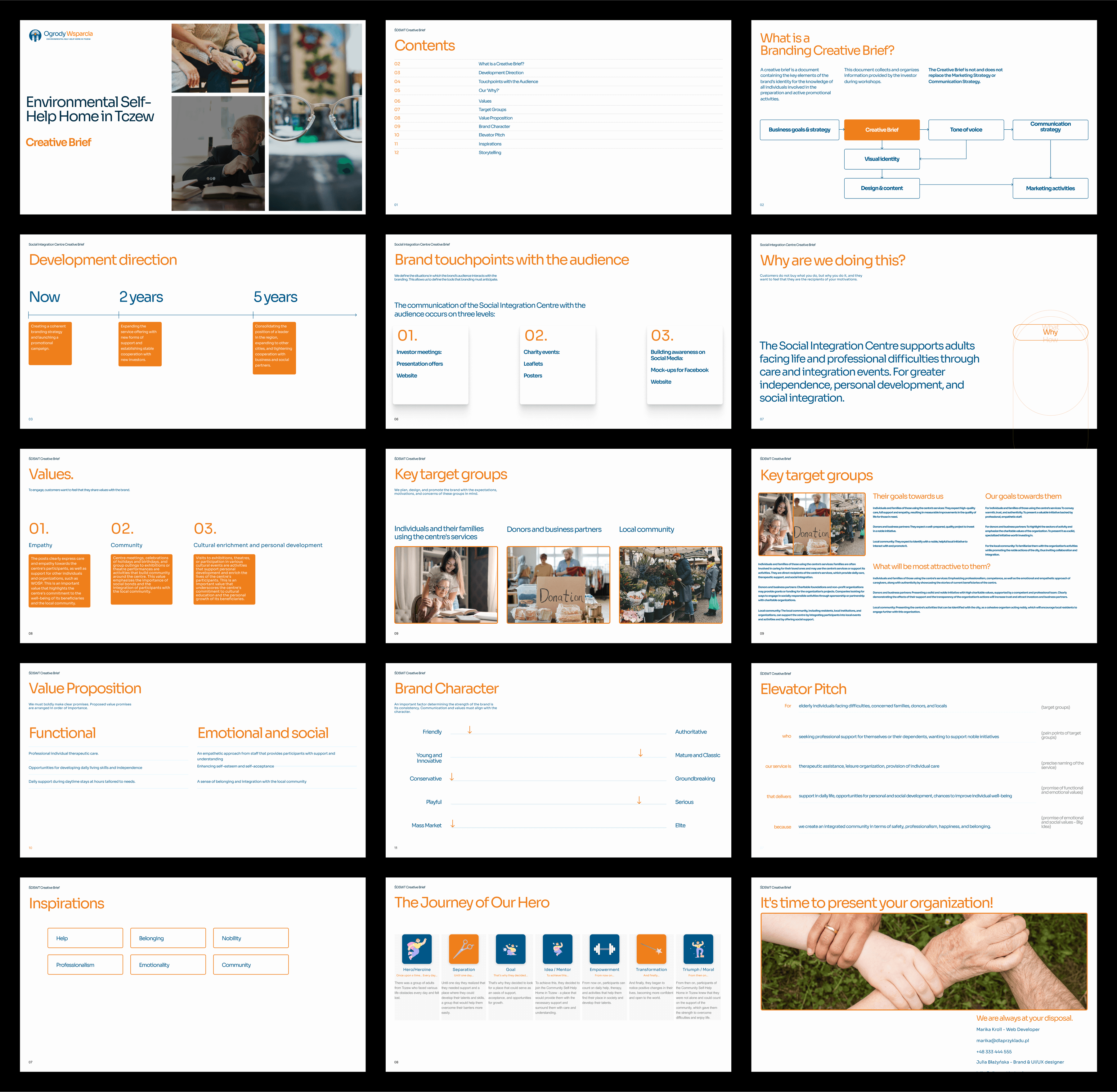
Task: Click the Marketing activities flowchart box
Action: coord(1050,188)
